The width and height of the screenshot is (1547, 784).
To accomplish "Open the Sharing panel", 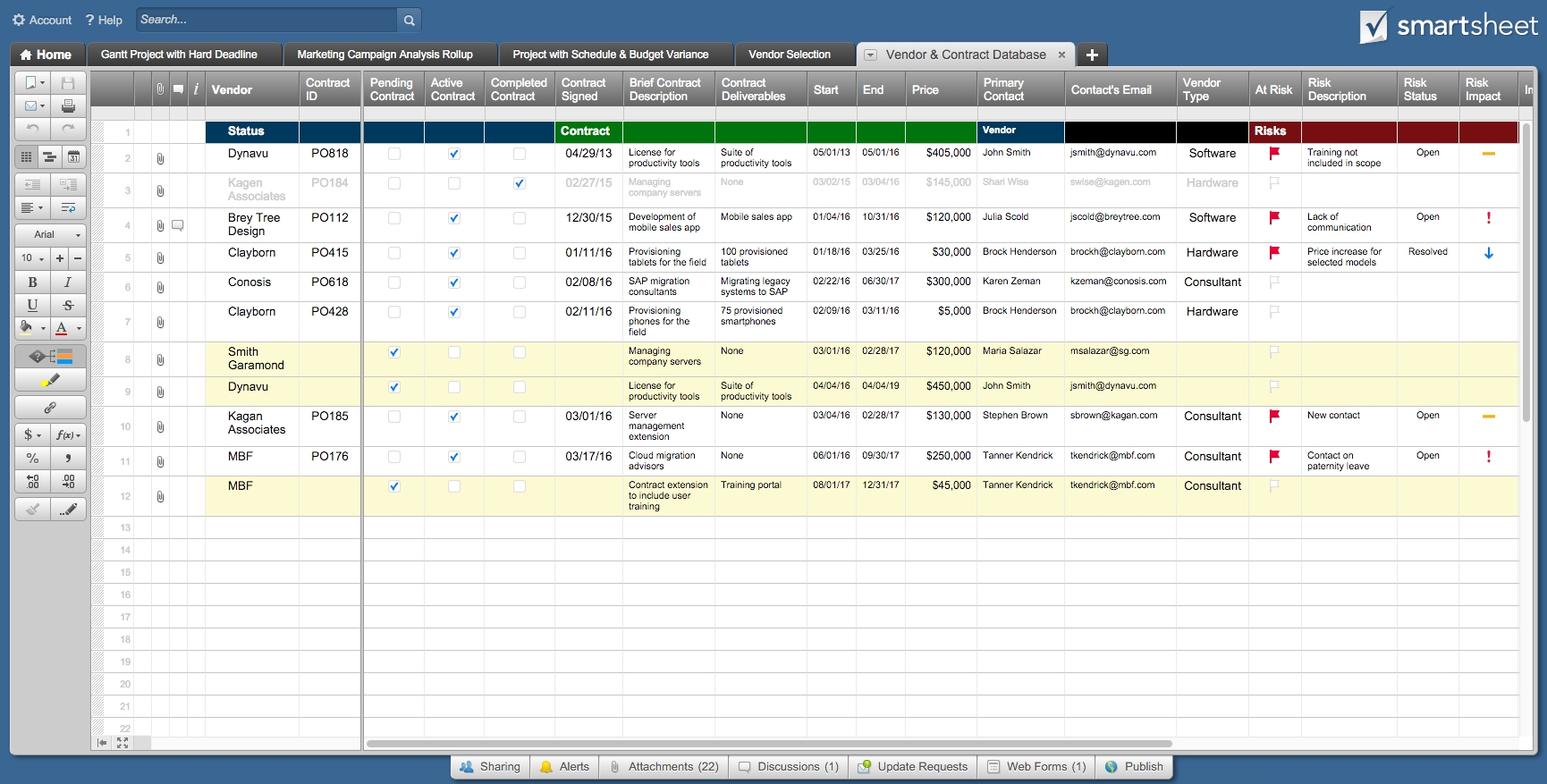I will tap(490, 767).
